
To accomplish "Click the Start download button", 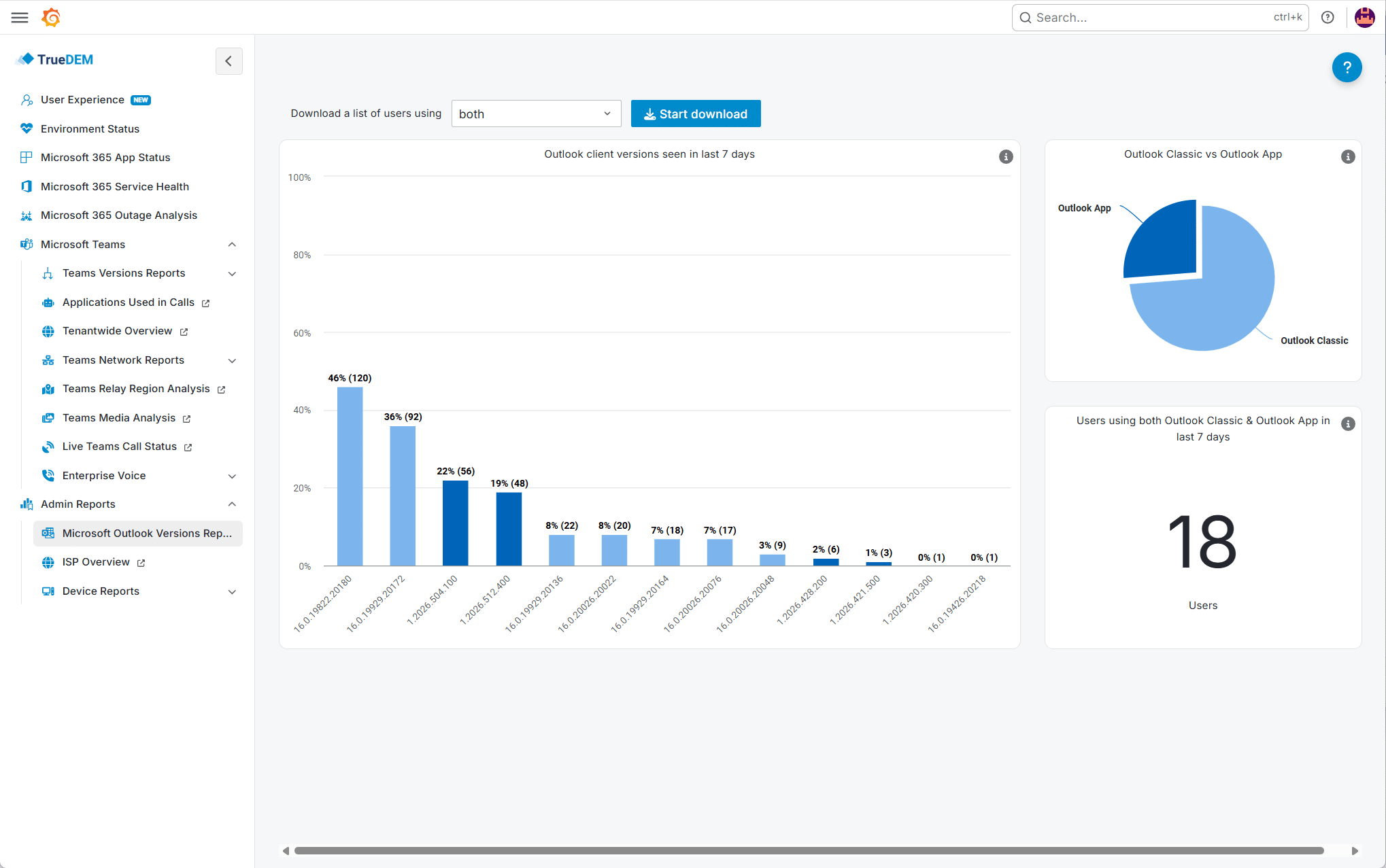I will pyautogui.click(x=696, y=114).
